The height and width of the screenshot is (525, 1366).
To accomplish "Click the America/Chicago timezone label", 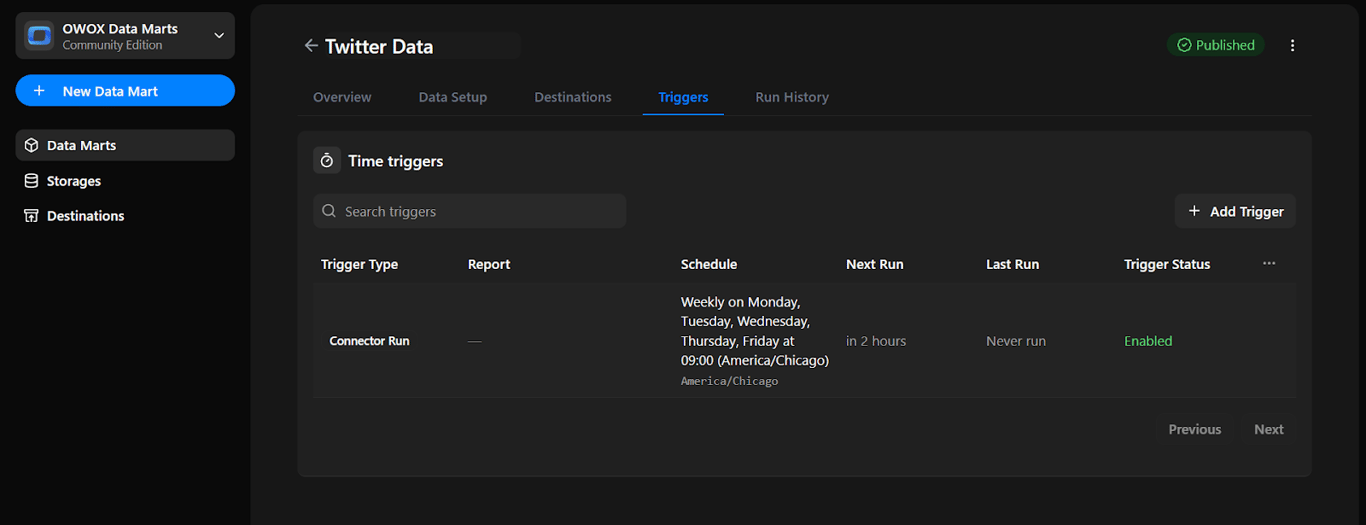I will pos(730,381).
